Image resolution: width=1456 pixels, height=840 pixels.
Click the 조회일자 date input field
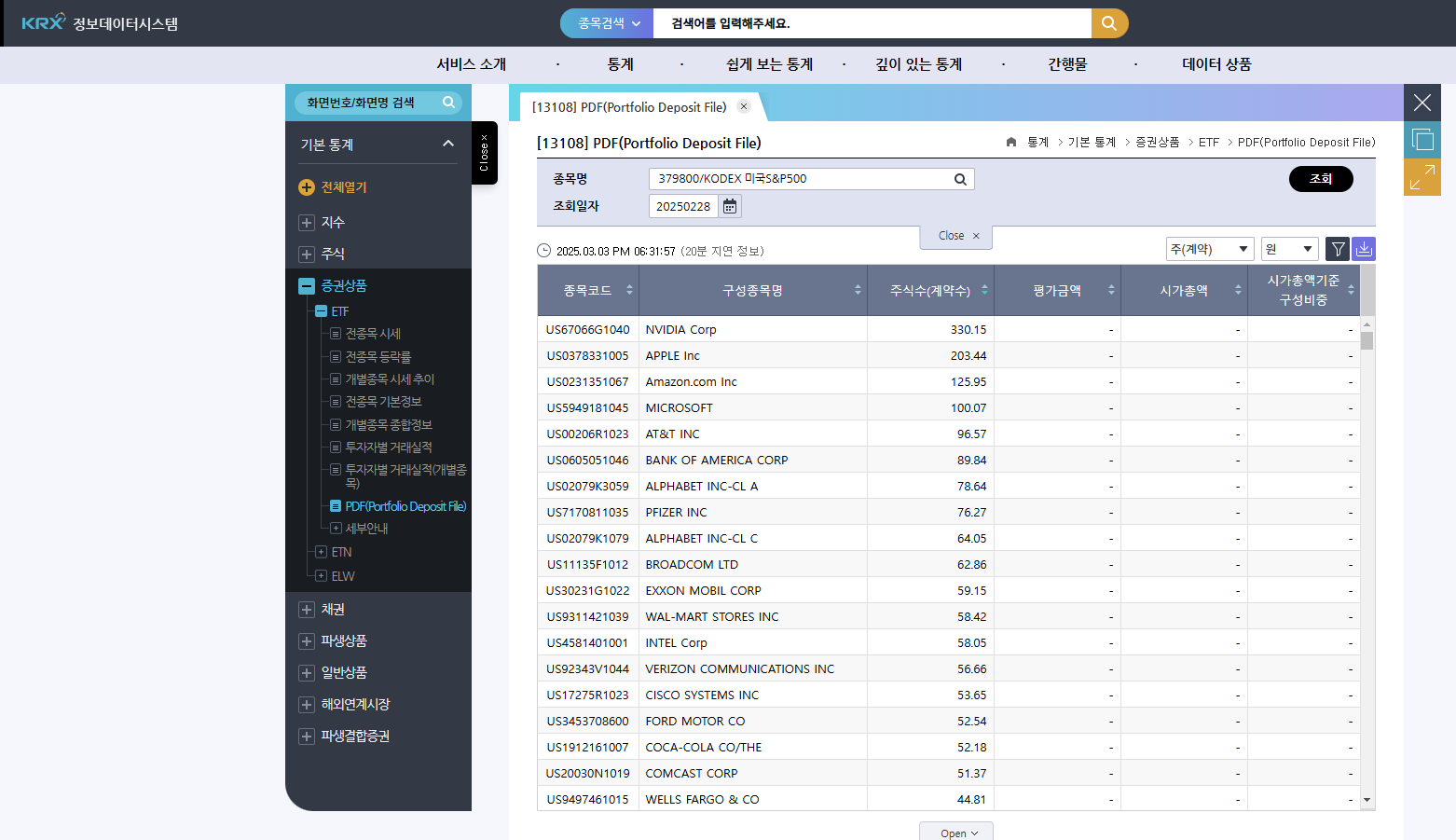click(x=683, y=206)
